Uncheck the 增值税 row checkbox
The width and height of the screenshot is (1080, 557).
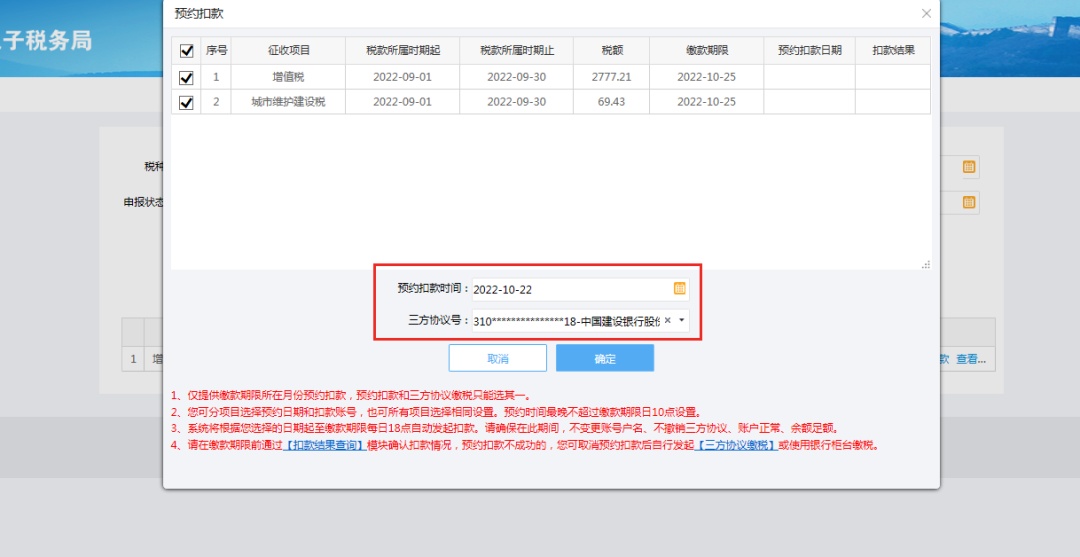click(186, 77)
